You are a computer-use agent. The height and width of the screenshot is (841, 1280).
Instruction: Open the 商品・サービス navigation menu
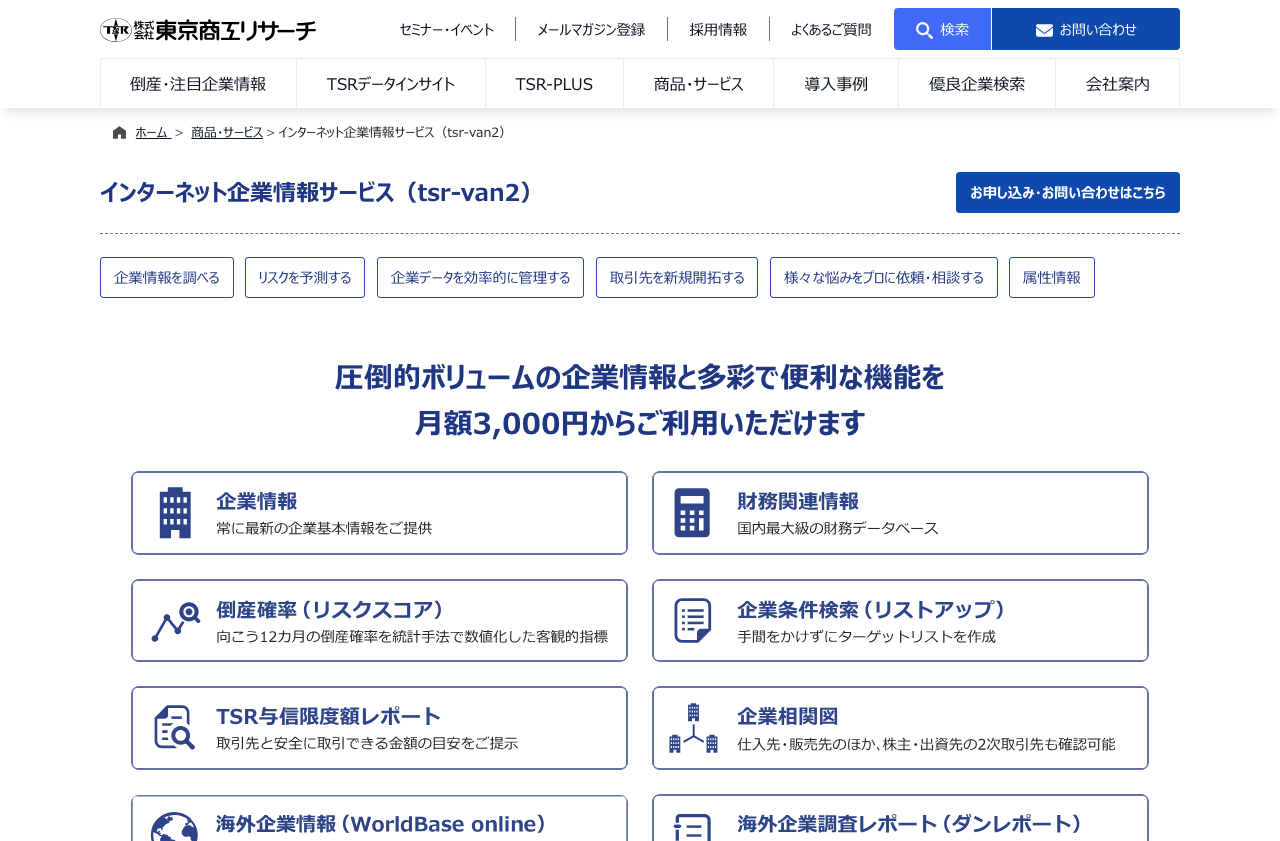click(698, 83)
